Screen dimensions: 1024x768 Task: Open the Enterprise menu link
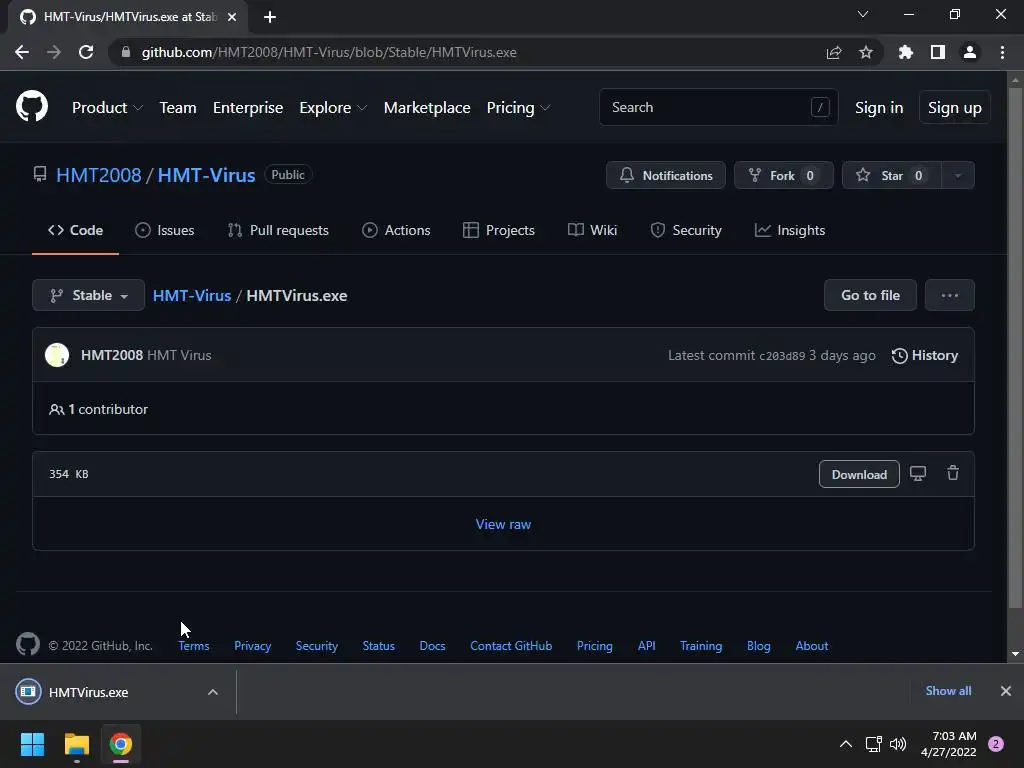pyautogui.click(x=248, y=108)
